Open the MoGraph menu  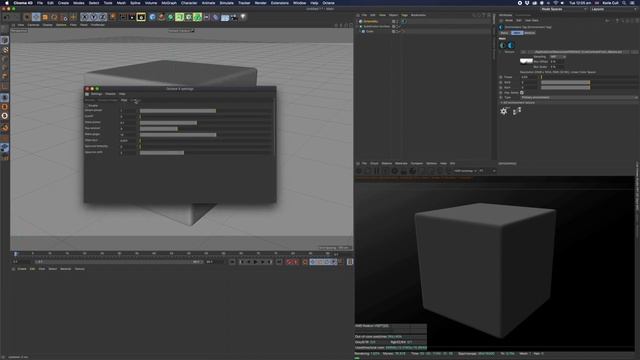[169, 3]
